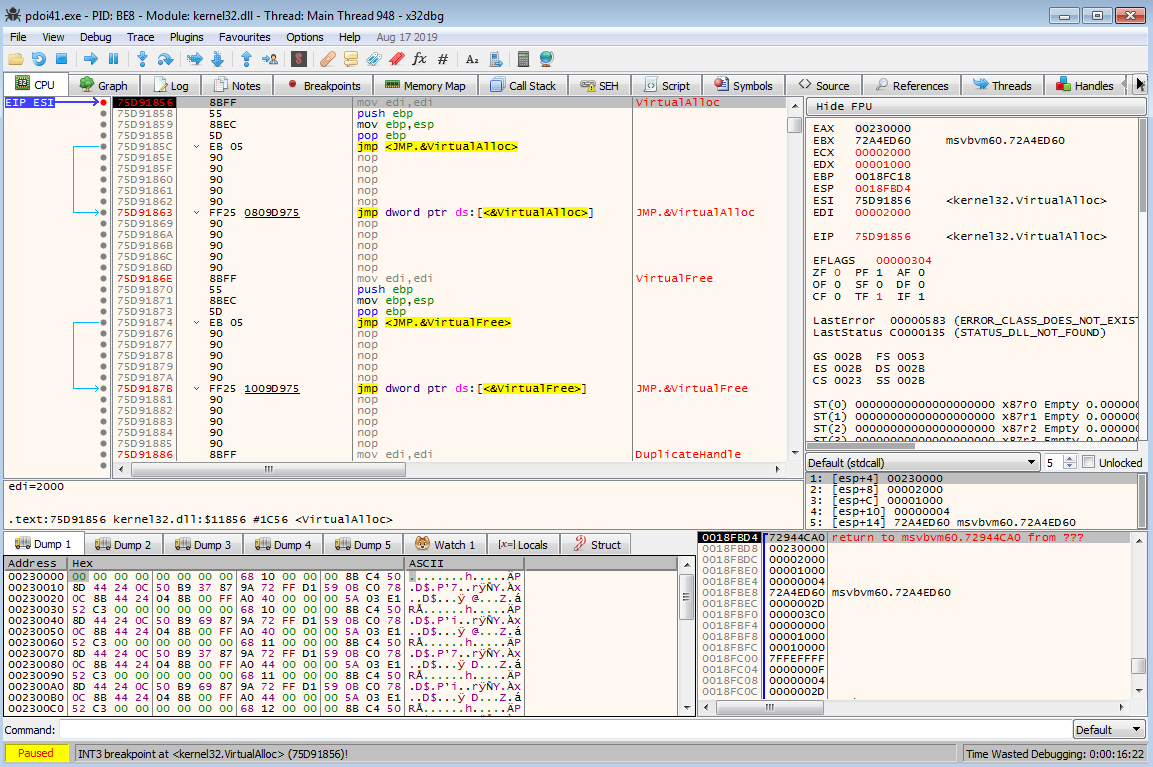Image resolution: width=1153 pixels, height=767 pixels.
Task: Toggle breakpoint dot at address 75D91858
Action: click(104, 114)
